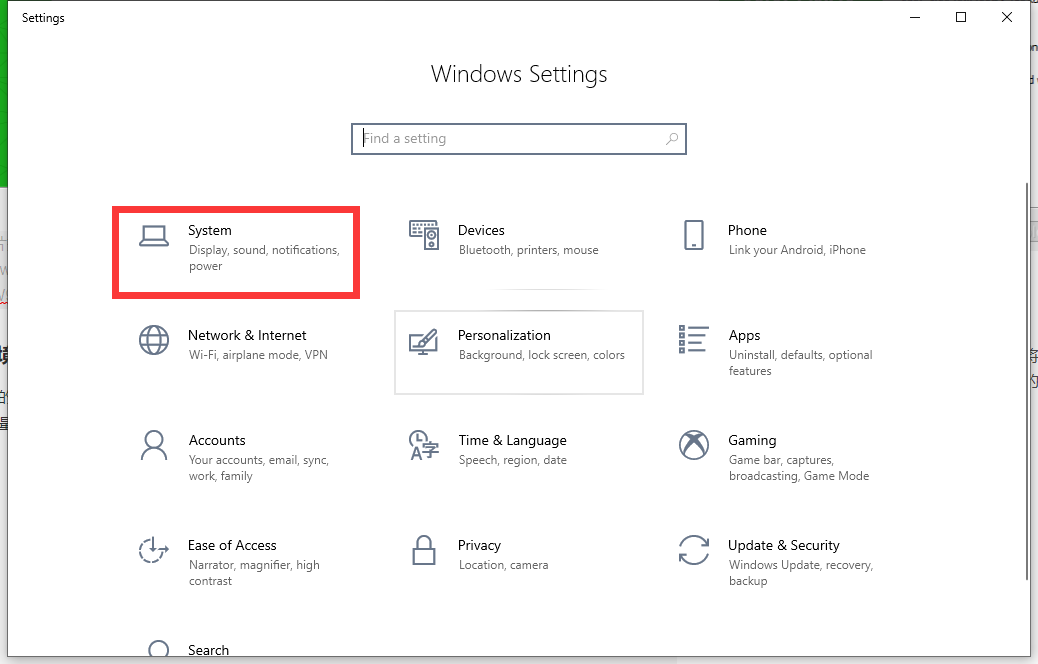Viewport: 1038px width, 664px height.
Task: Click the 'Bluetooth, printers, mouse' description
Action: click(x=528, y=250)
